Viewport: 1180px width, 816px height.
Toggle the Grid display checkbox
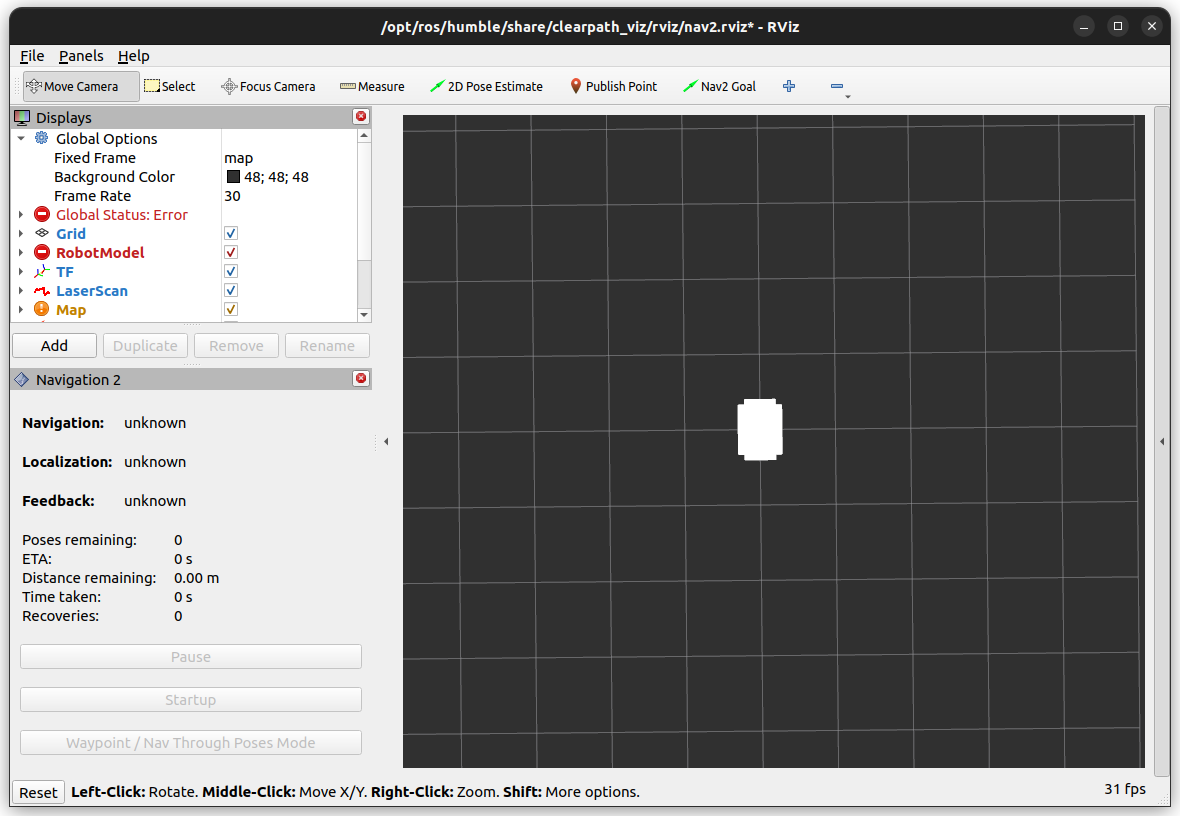click(231, 234)
